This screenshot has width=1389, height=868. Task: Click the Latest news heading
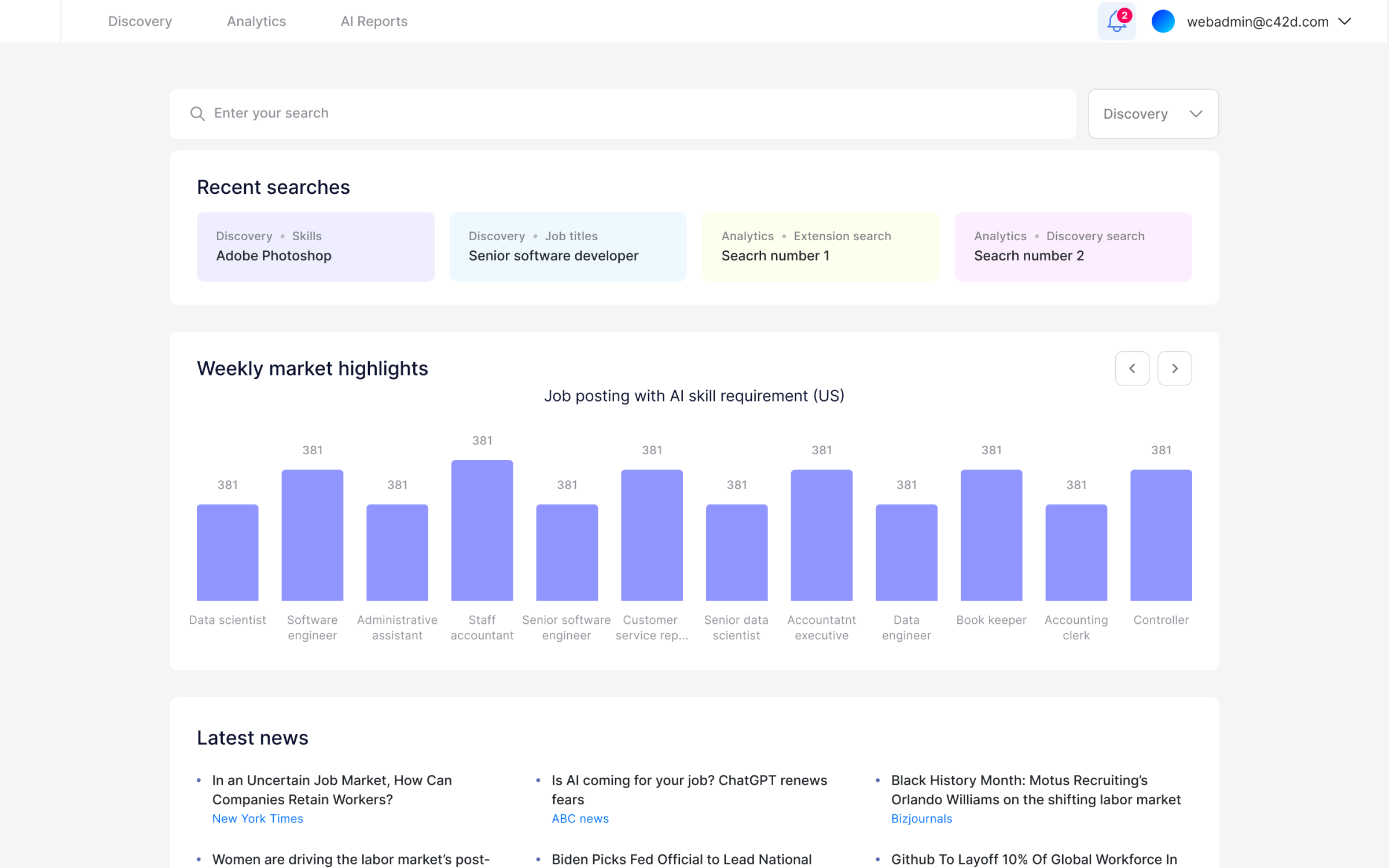pos(252,738)
